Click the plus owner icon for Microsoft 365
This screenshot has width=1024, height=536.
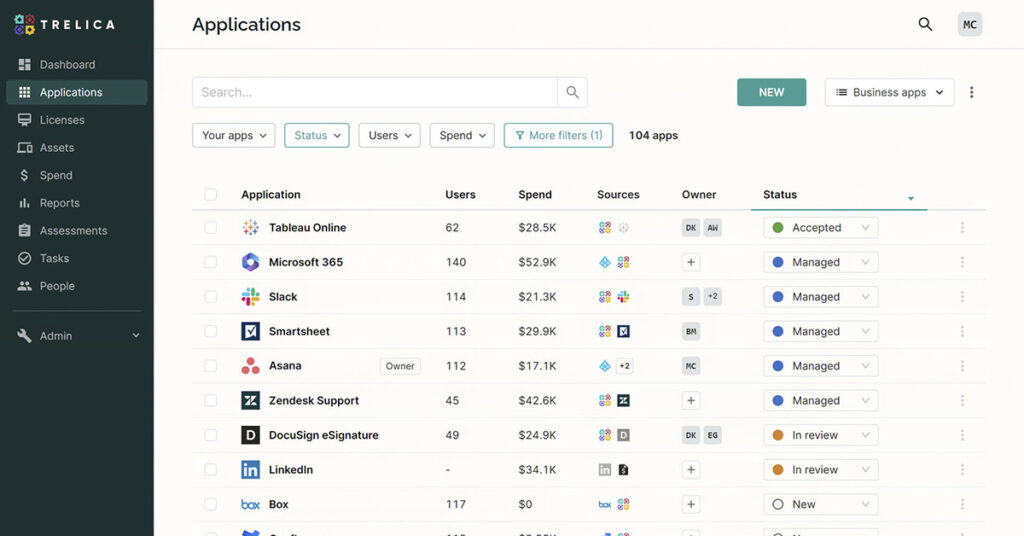tap(691, 262)
